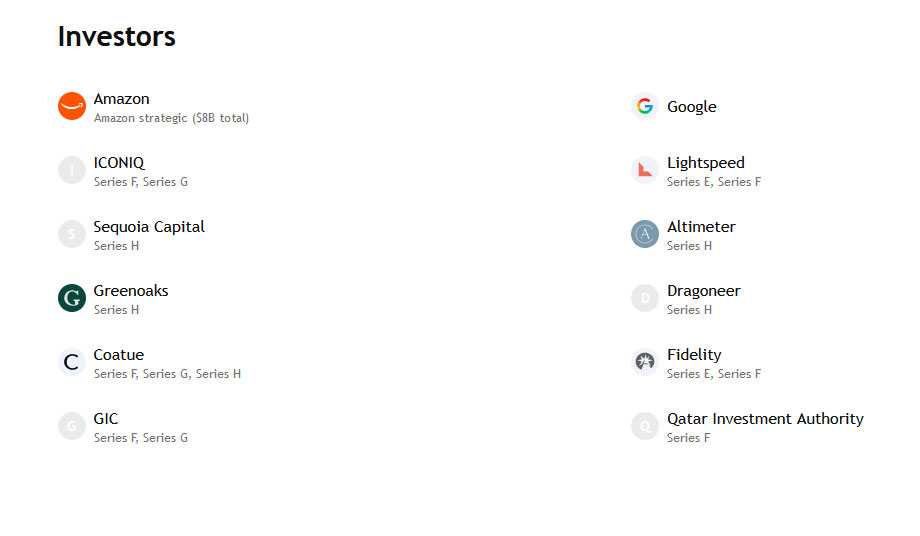
Task: Select the Coatue C logo icon
Action: point(72,362)
